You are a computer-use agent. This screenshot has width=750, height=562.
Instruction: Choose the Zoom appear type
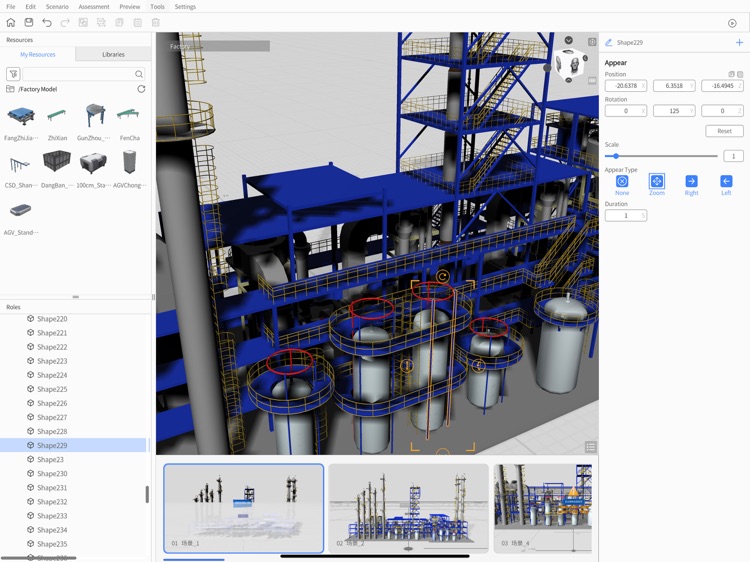tap(657, 181)
